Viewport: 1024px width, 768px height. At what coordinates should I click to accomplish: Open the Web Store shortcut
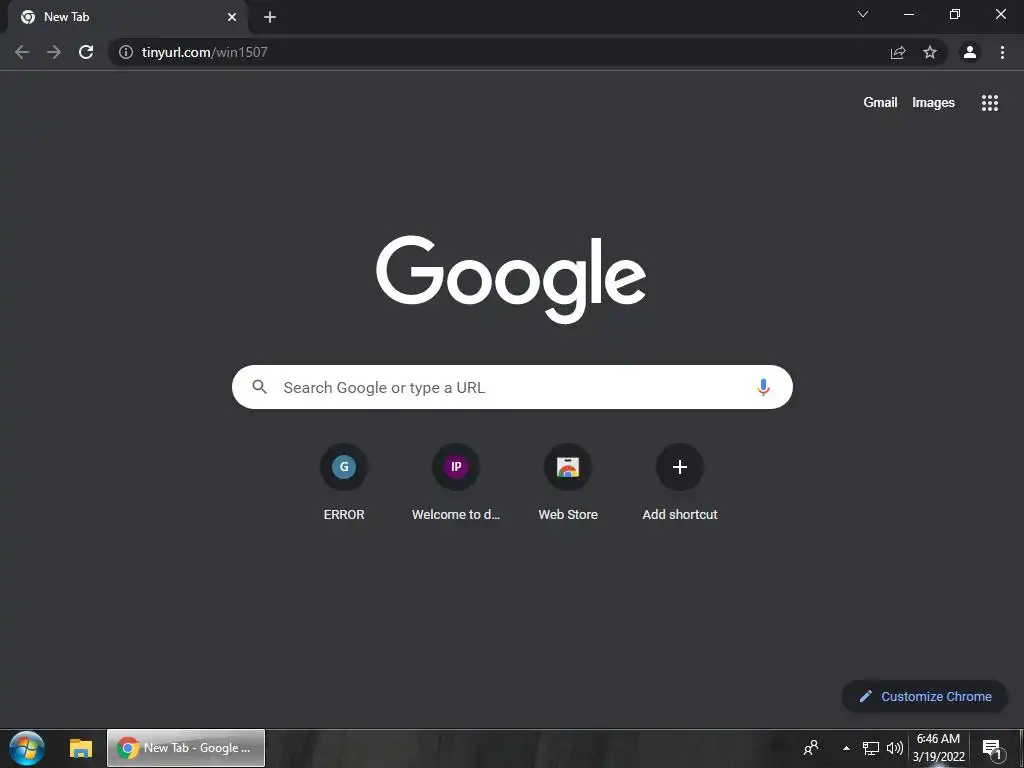tap(568, 483)
